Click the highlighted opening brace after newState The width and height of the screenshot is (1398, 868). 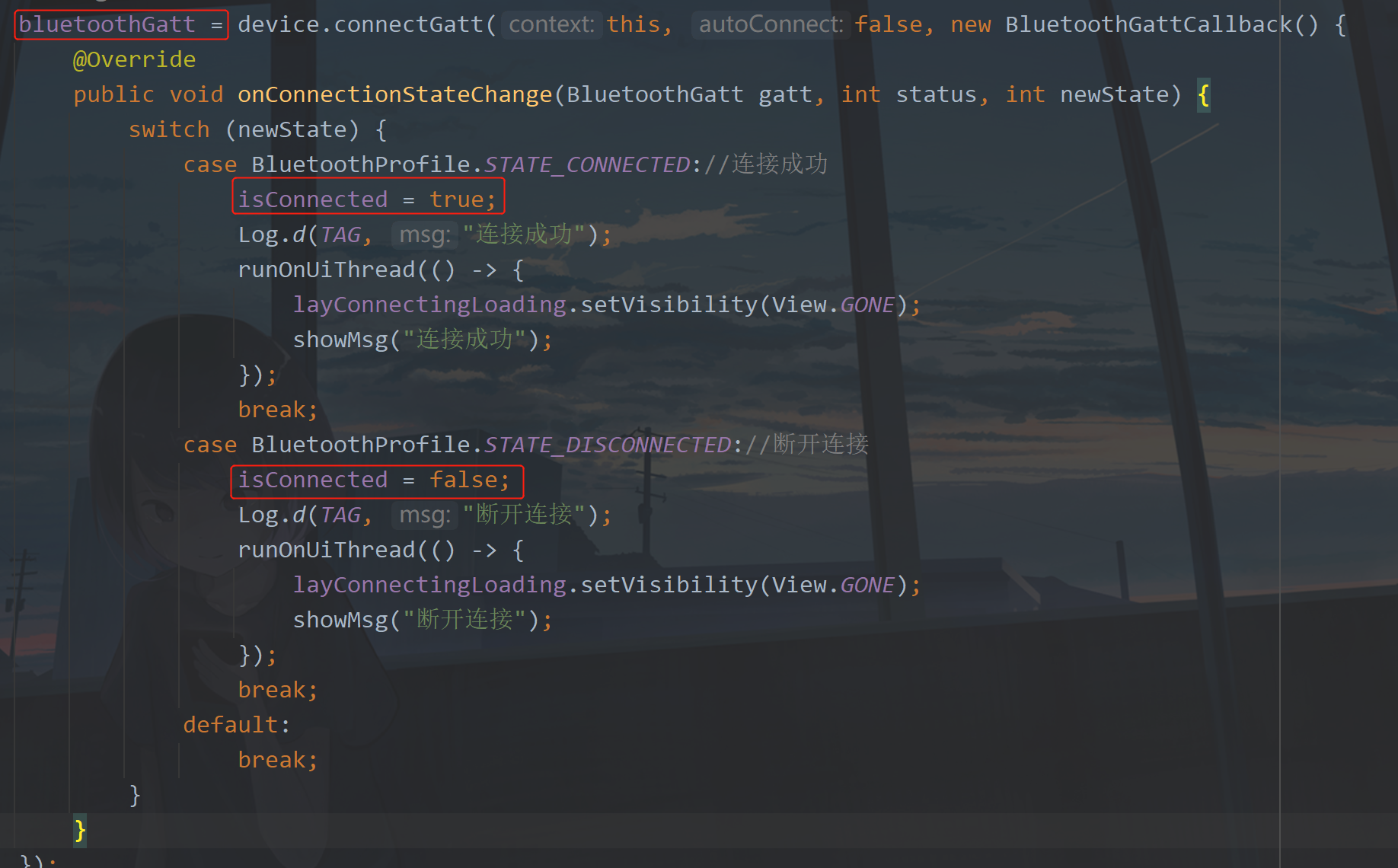tap(1202, 94)
